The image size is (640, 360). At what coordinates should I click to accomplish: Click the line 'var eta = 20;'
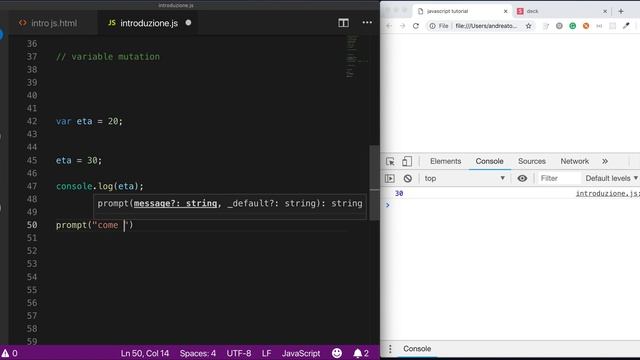coord(89,121)
